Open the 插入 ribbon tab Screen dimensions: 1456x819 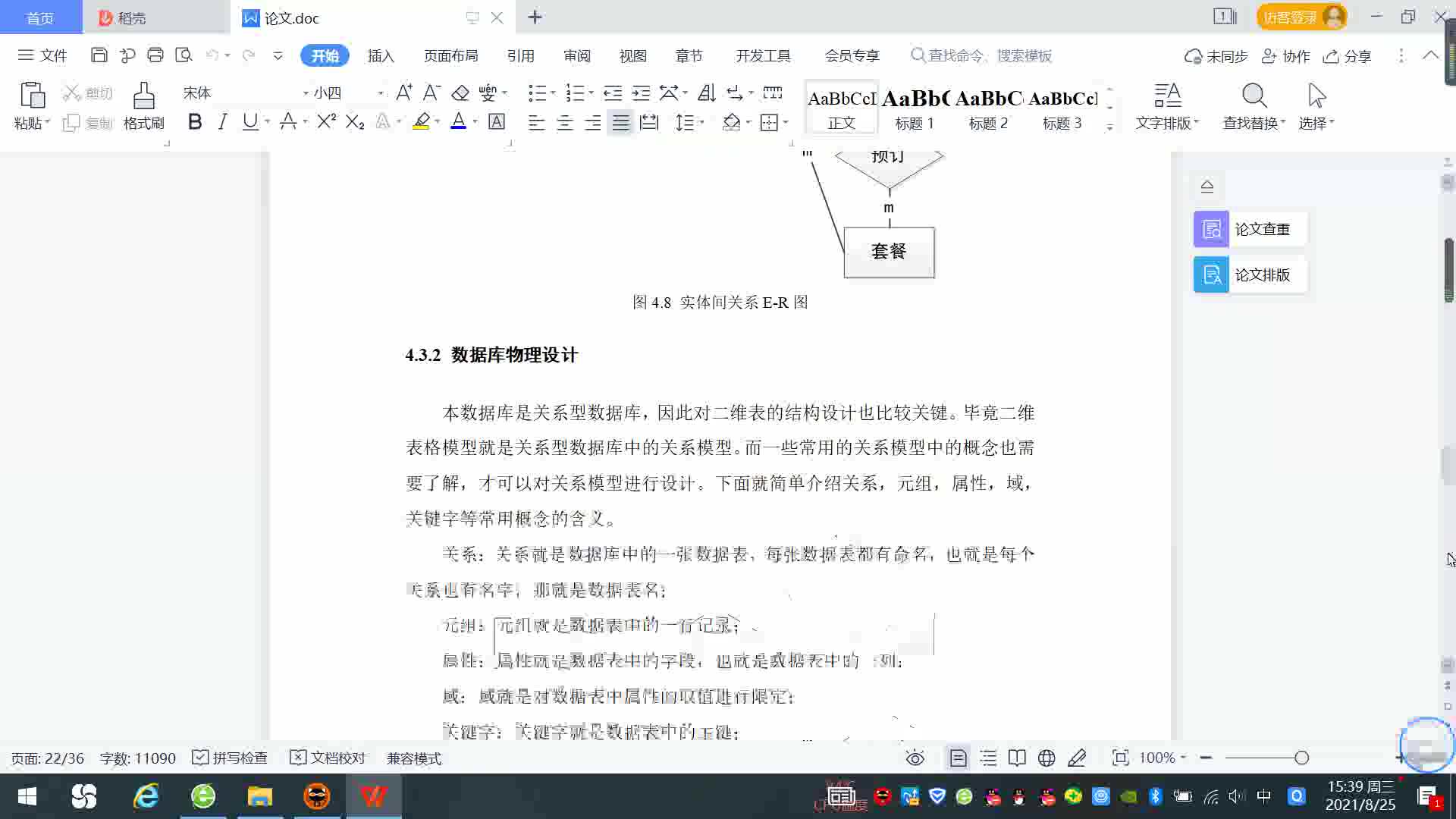tap(381, 56)
